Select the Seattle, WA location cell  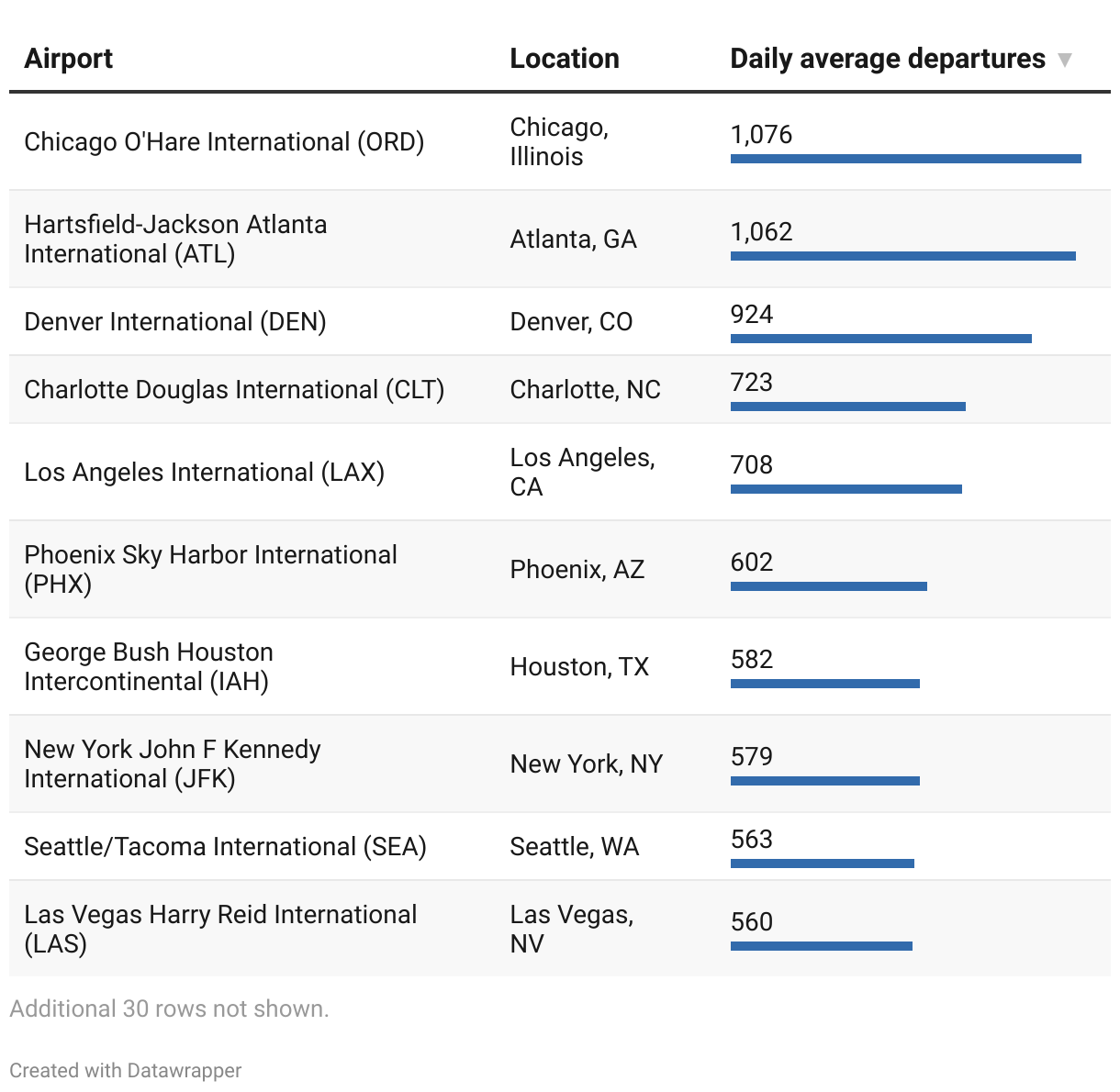(574, 847)
